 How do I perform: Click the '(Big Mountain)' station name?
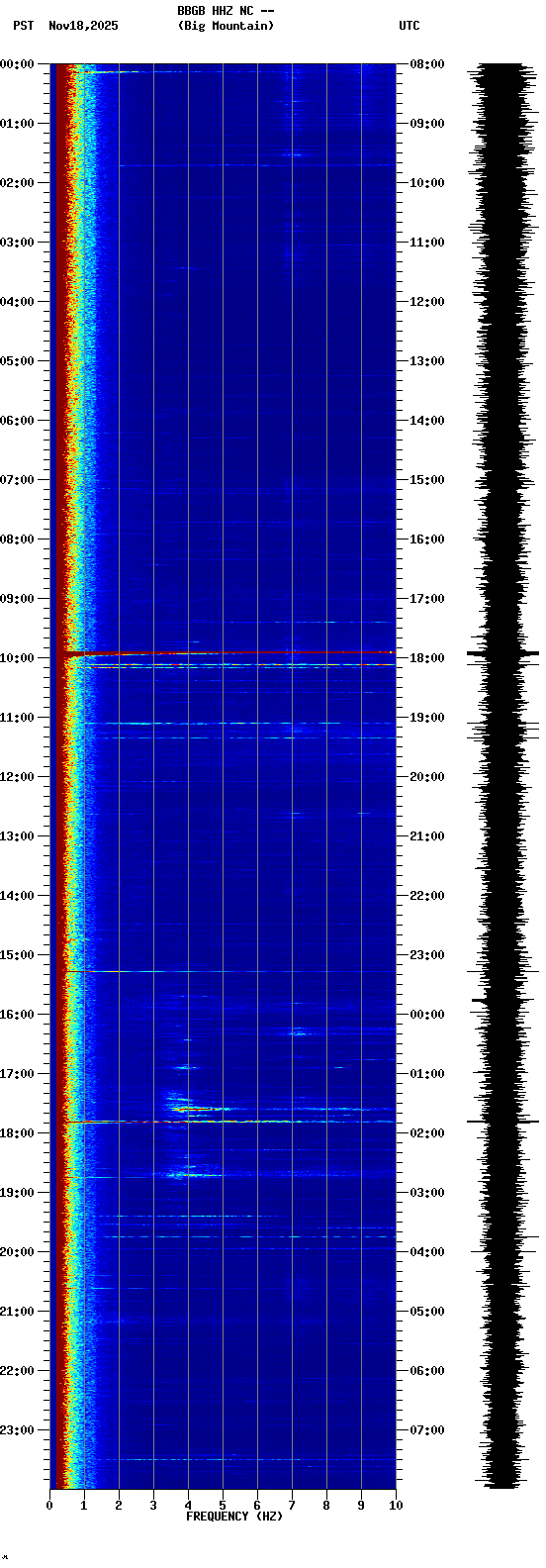(226, 26)
